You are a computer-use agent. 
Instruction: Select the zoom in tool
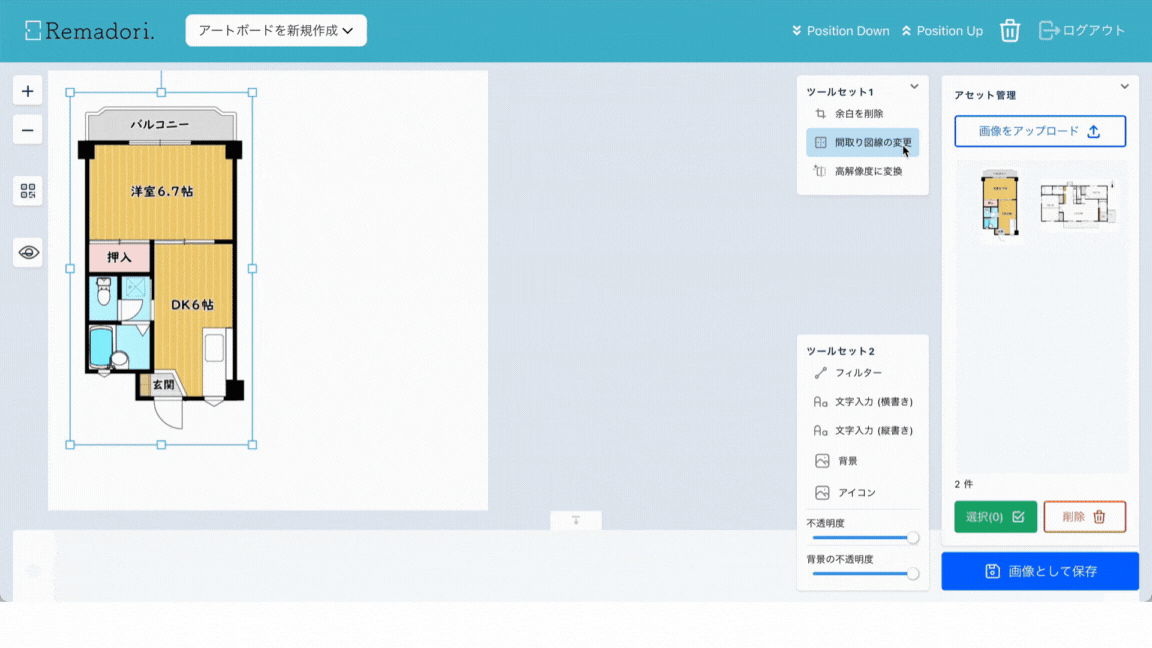click(x=27, y=90)
